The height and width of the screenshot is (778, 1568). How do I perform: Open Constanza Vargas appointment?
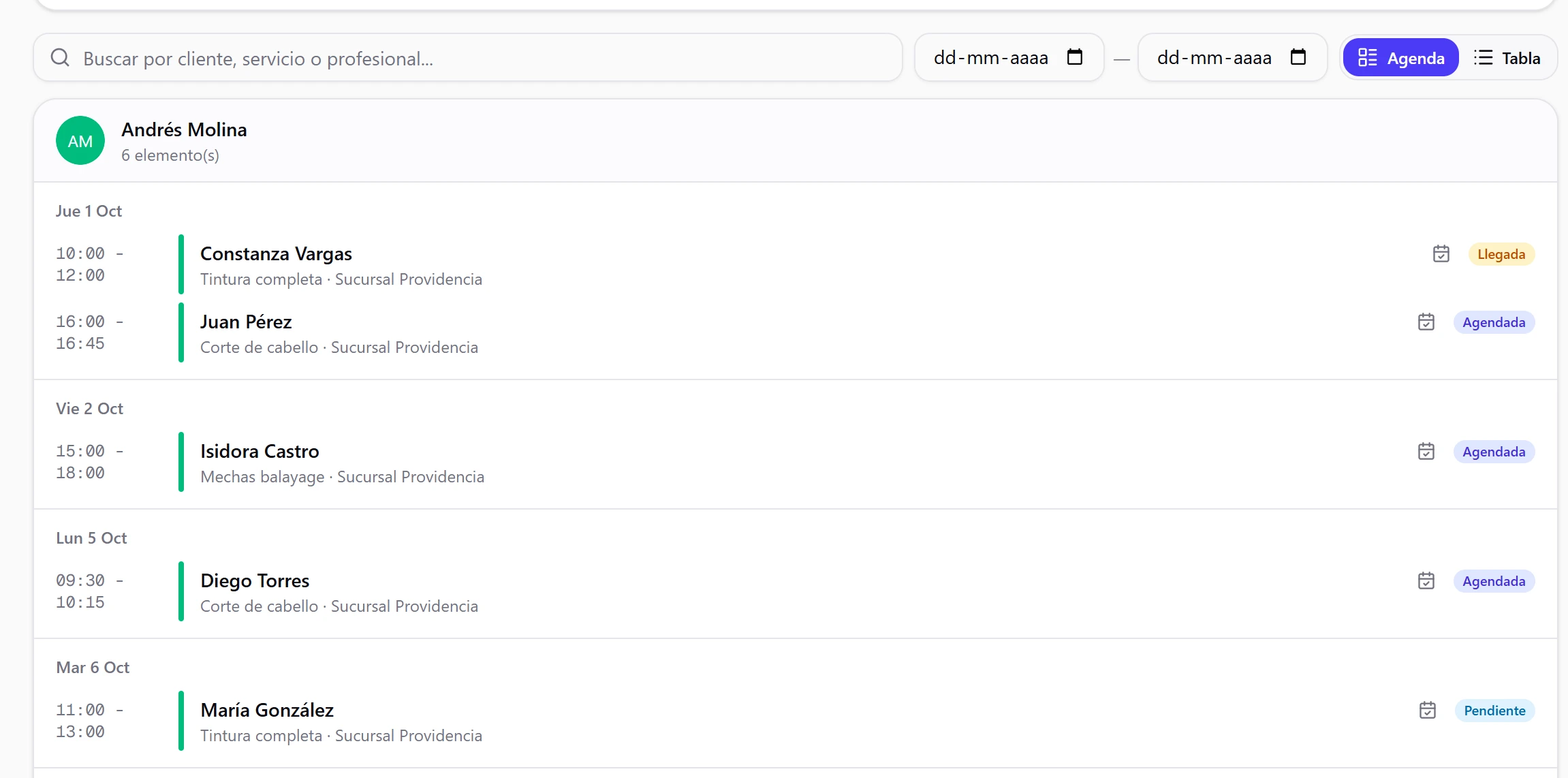point(795,264)
